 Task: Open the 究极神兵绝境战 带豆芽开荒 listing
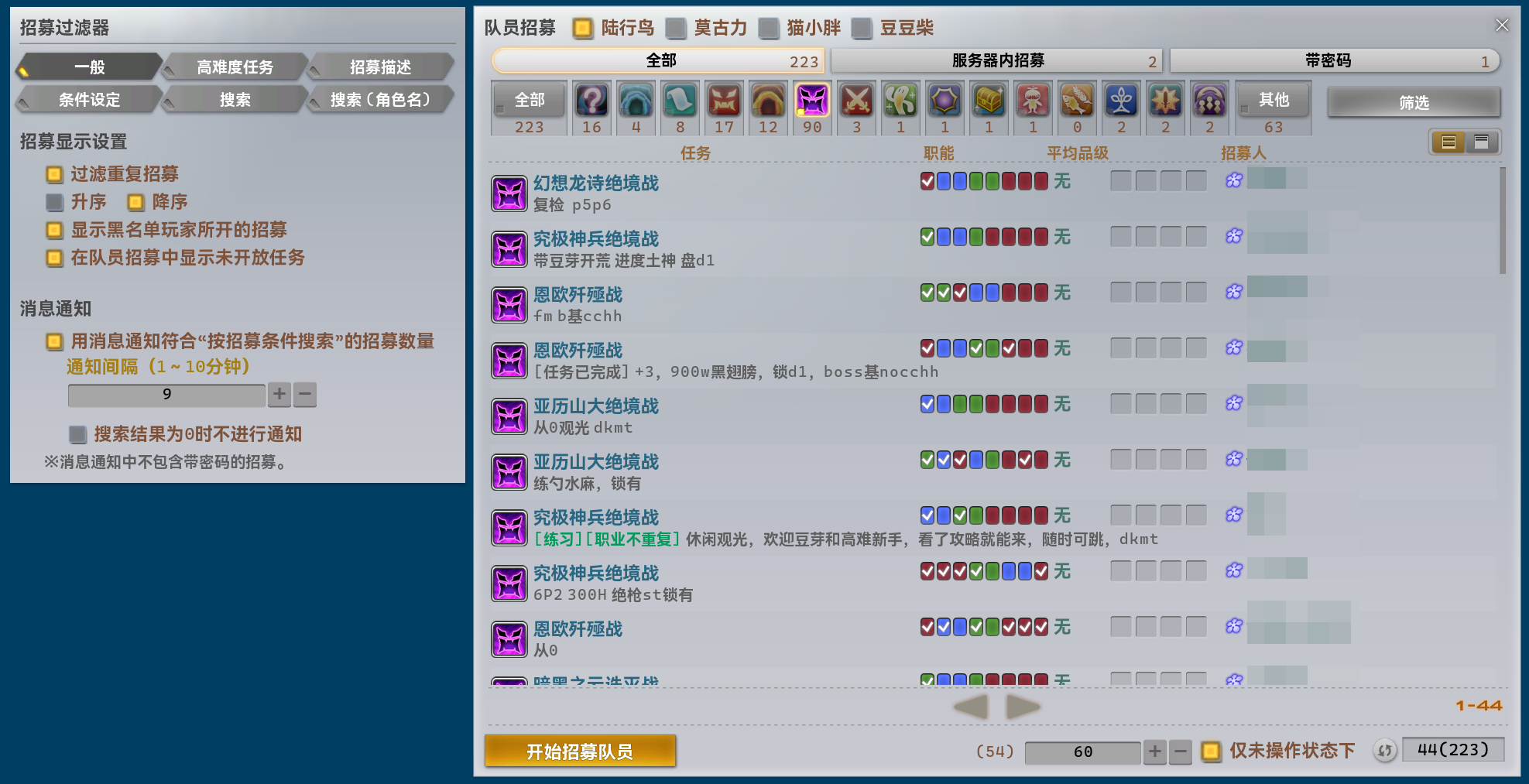[995, 249]
